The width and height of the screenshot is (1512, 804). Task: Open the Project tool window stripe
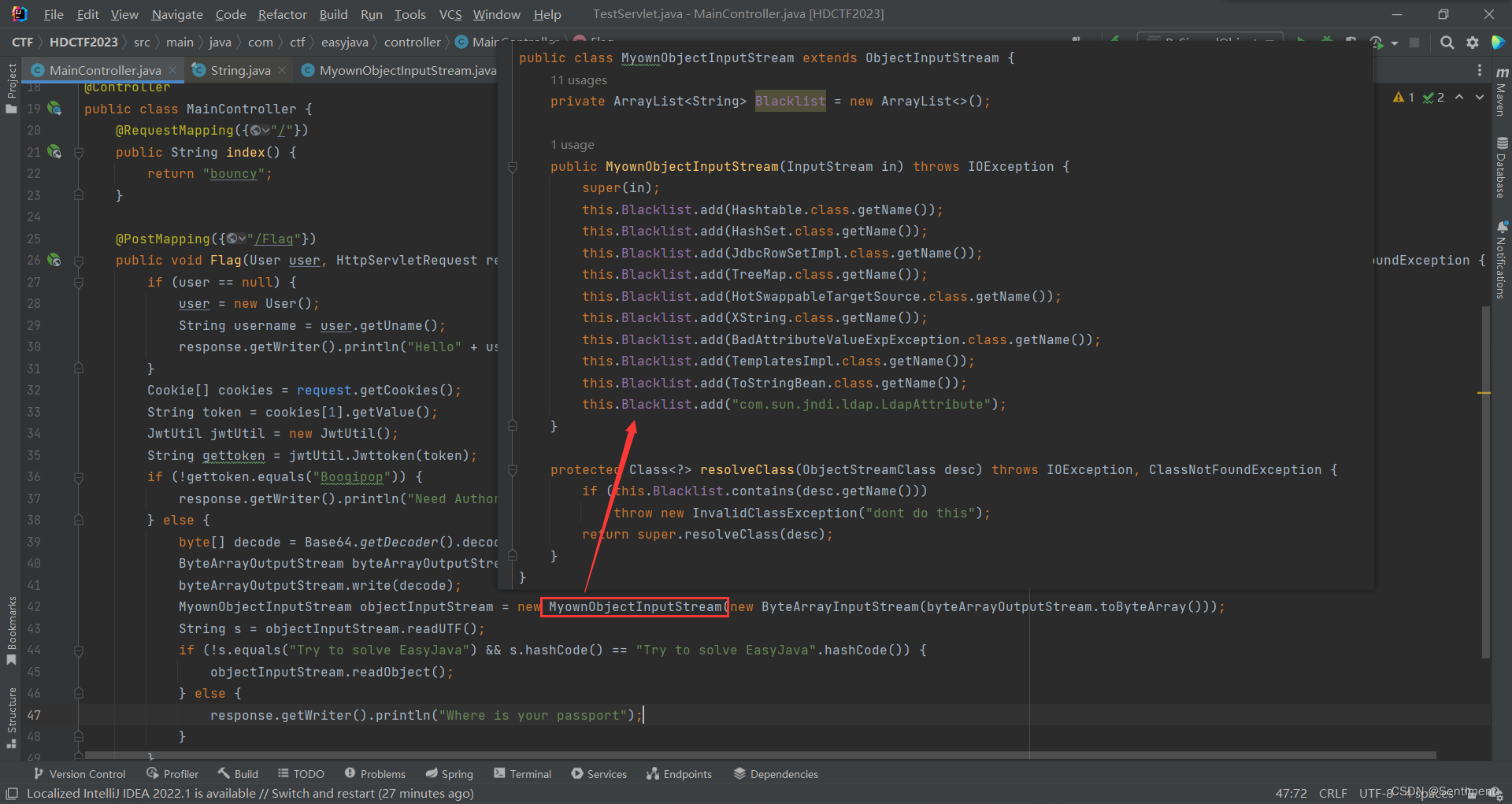point(12,88)
